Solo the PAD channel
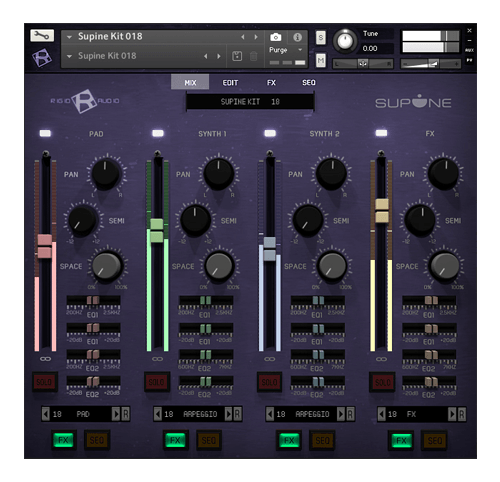Viewport: 500px width, 482px height. tap(45, 382)
